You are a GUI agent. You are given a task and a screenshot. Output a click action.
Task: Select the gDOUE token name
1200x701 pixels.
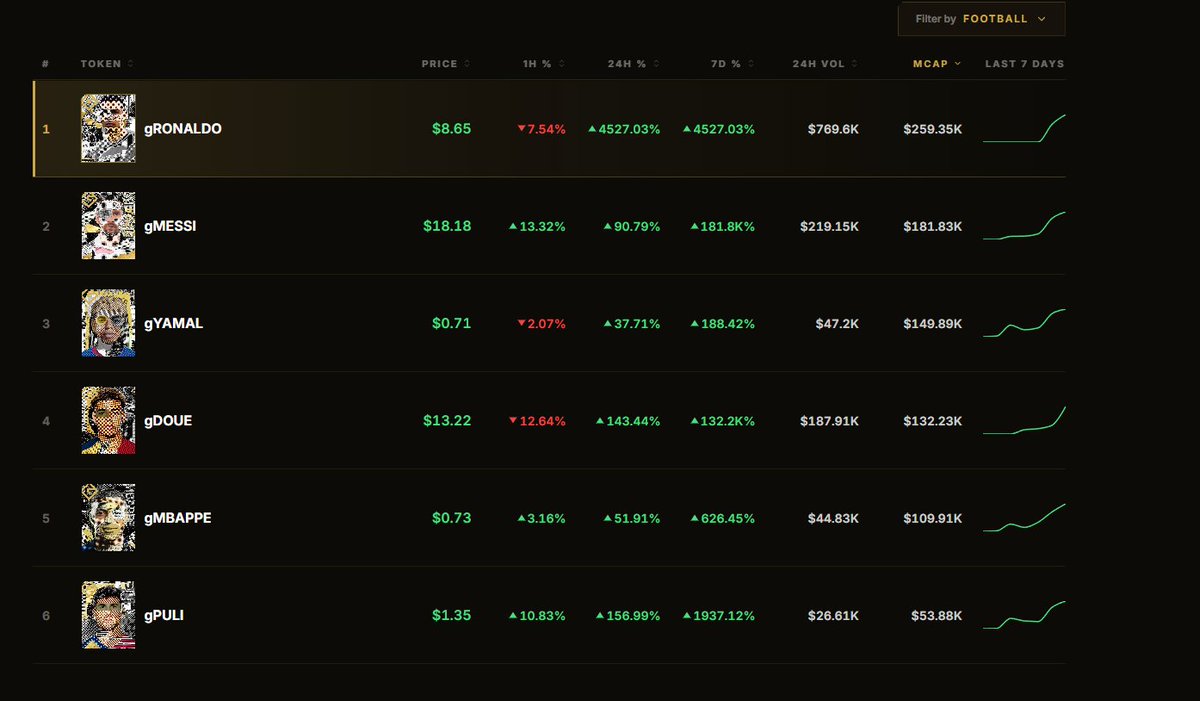pyautogui.click(x=168, y=421)
